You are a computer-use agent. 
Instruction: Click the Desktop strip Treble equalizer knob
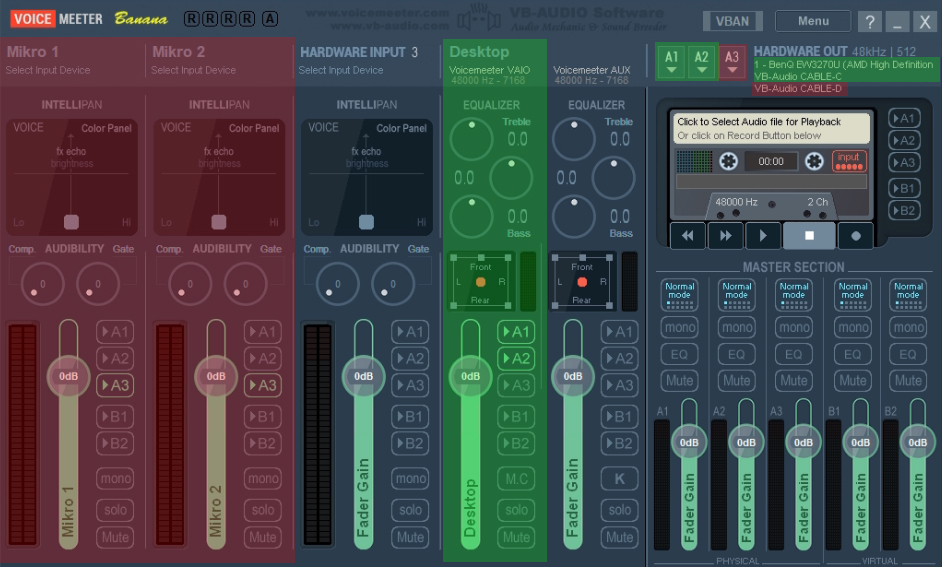[472, 139]
